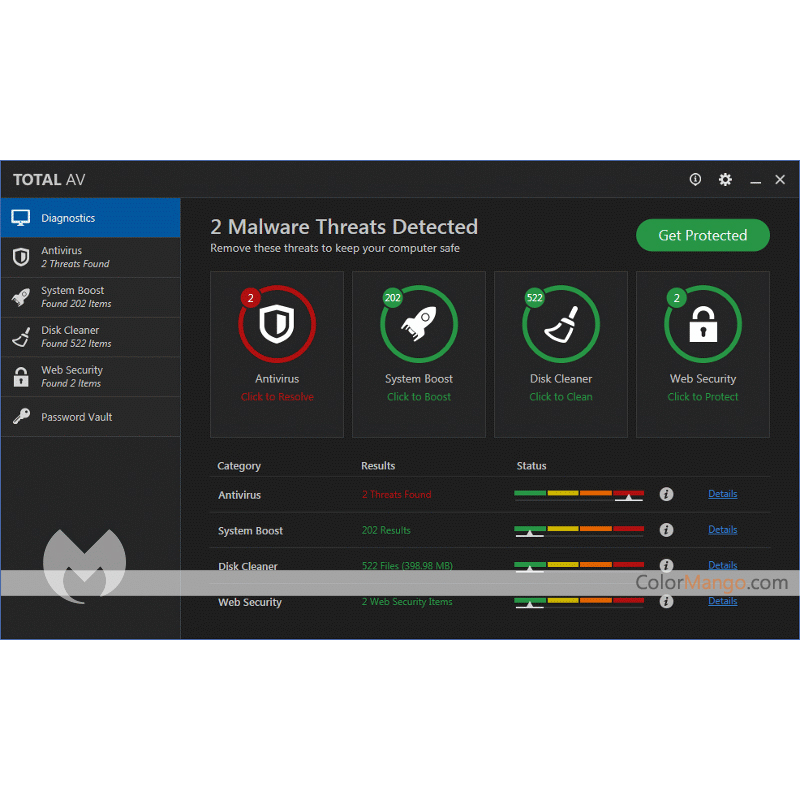Click the 'Click to Resolve' link
Viewport: 800px width, 800px height.
tap(277, 396)
